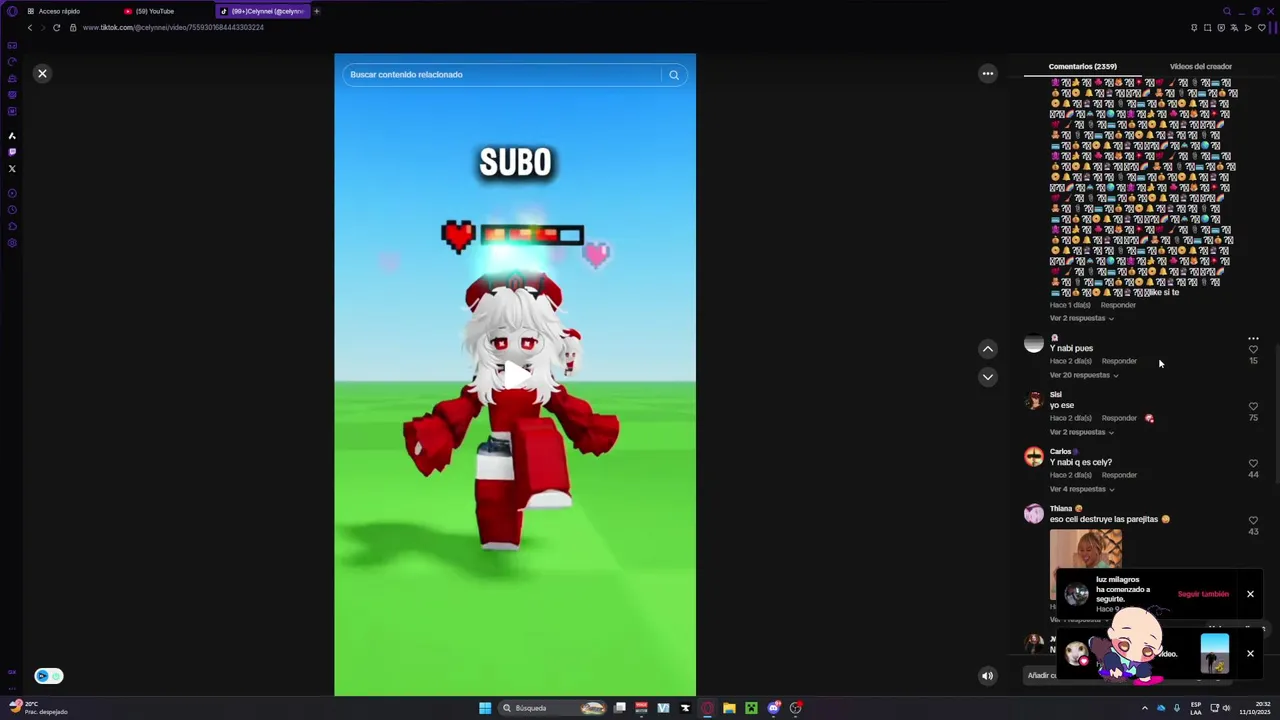Open the taskbar clock showing 20:32
This screenshot has width=1280, height=720.
pos(1254,708)
